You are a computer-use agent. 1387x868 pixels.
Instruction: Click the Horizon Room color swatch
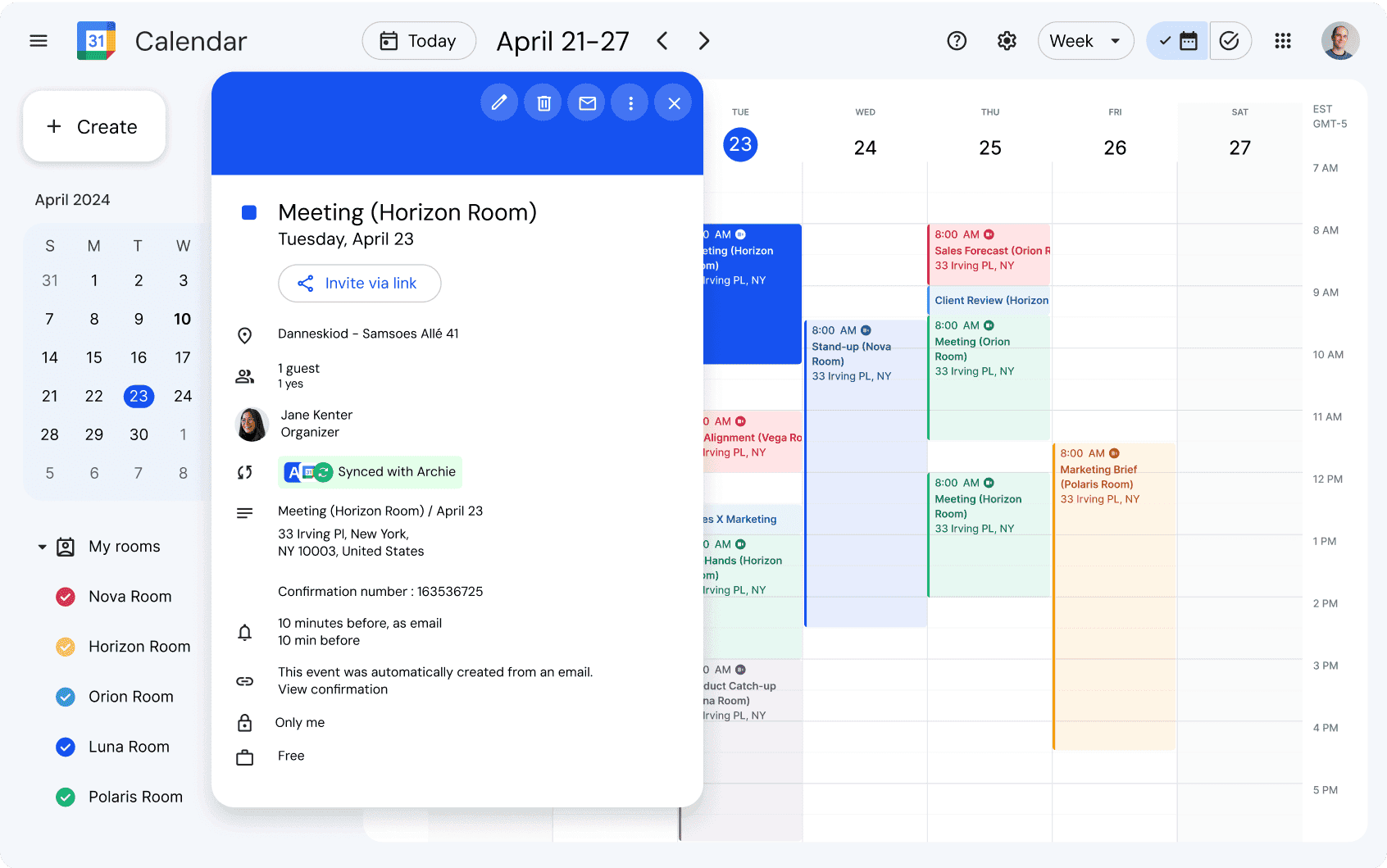click(66, 647)
